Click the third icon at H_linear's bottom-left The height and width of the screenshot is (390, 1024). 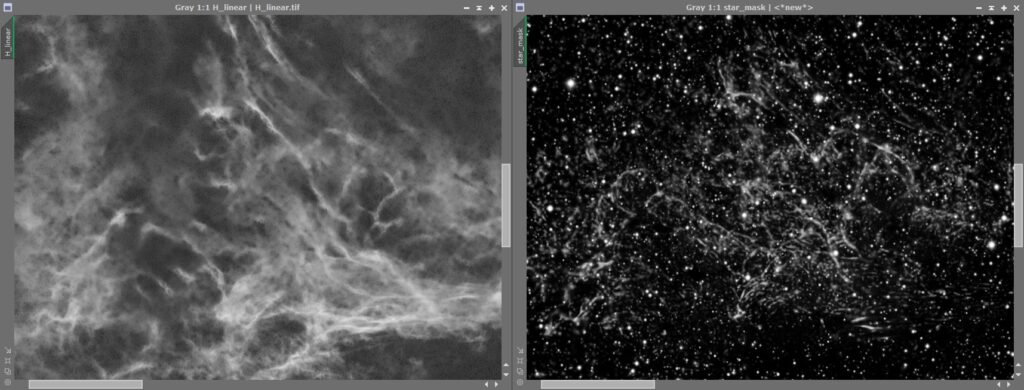[8, 372]
